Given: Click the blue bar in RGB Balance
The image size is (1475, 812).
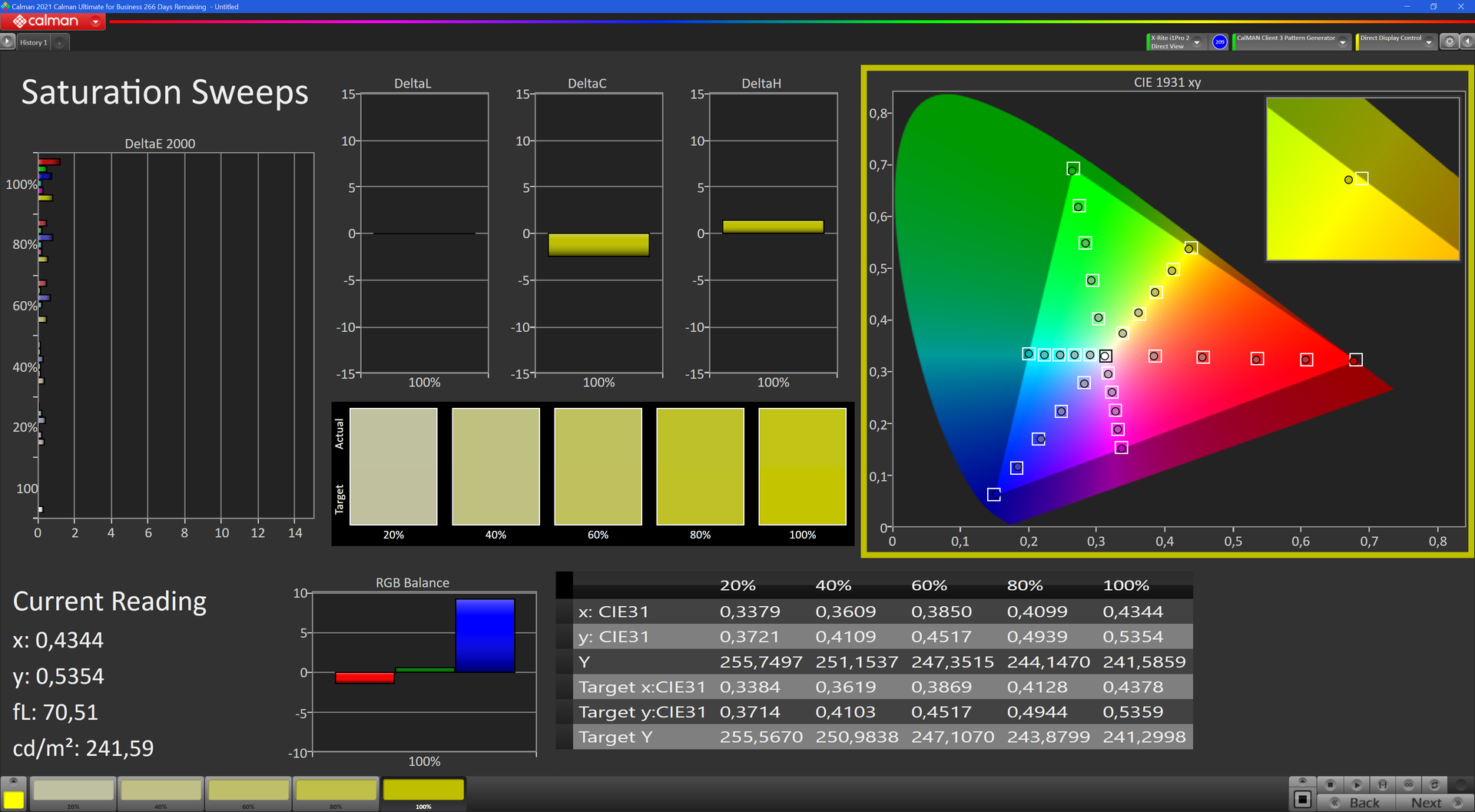Looking at the screenshot, I should tap(485, 635).
